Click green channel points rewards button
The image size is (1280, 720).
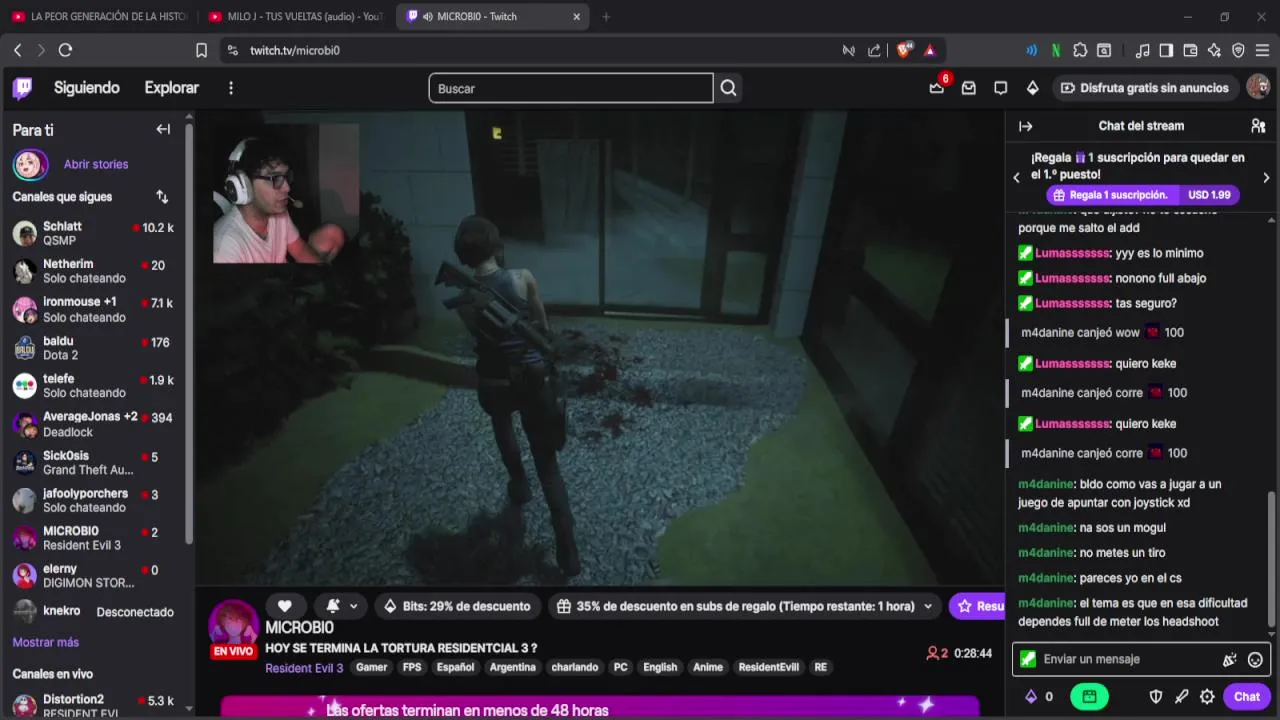click(1089, 697)
